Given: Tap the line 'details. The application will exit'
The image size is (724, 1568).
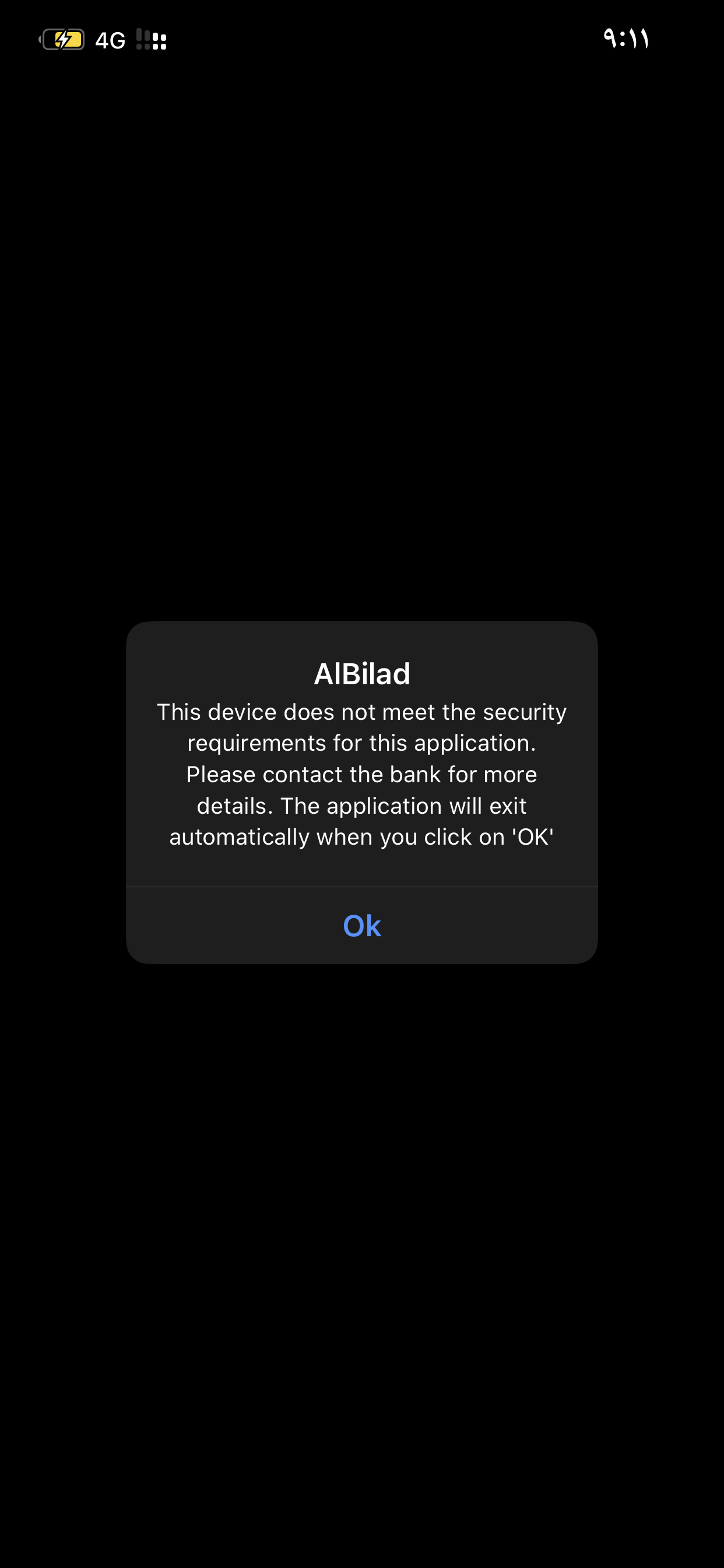Looking at the screenshot, I should (362, 806).
